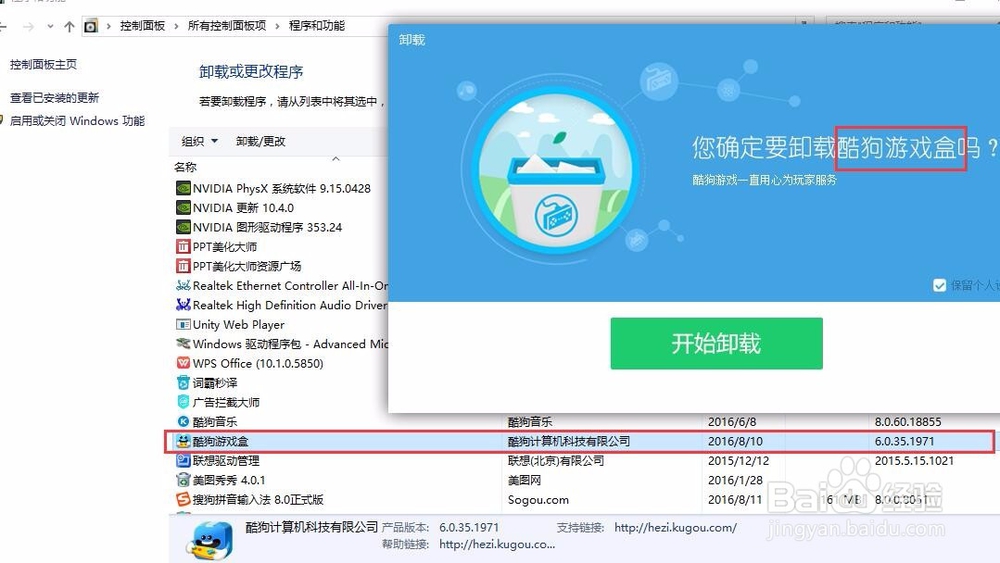Click 美图网 publisher cell
Screen dimensions: 1000x563
pos(524,480)
